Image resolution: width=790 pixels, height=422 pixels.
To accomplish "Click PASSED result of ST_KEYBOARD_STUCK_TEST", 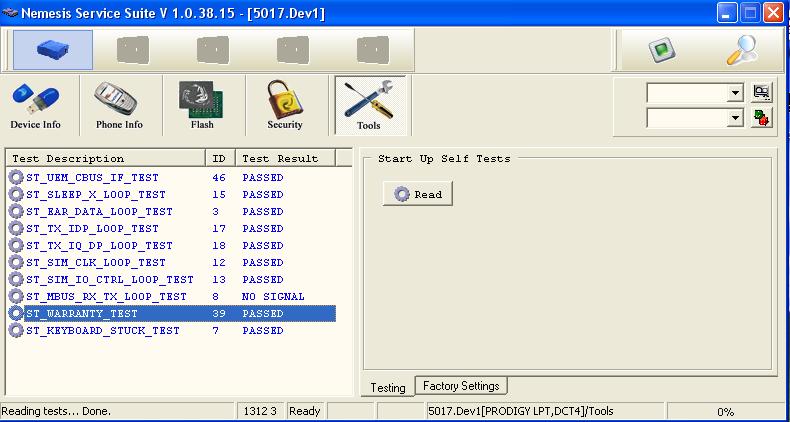I will (x=262, y=331).
